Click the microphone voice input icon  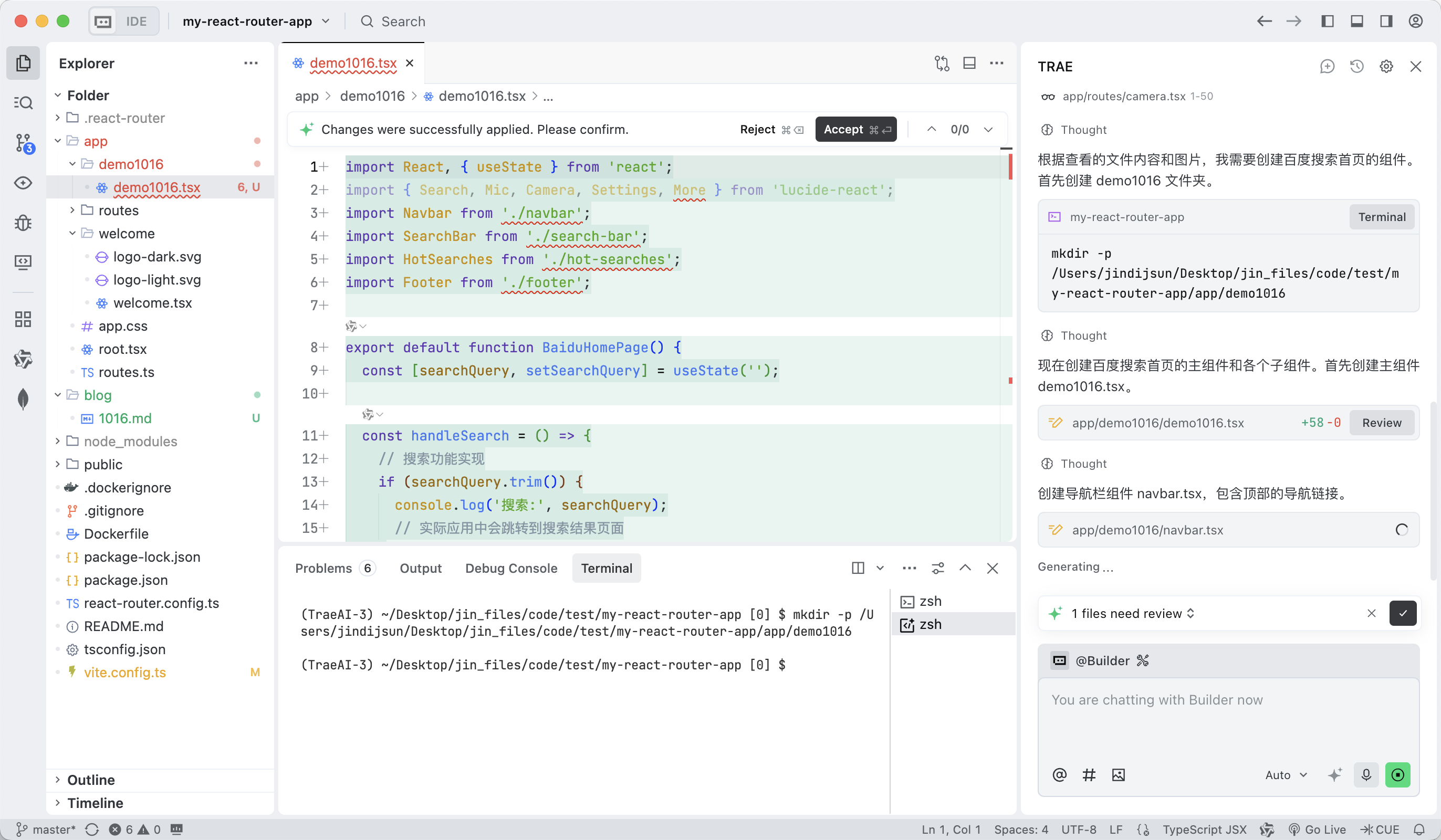pos(1366,774)
